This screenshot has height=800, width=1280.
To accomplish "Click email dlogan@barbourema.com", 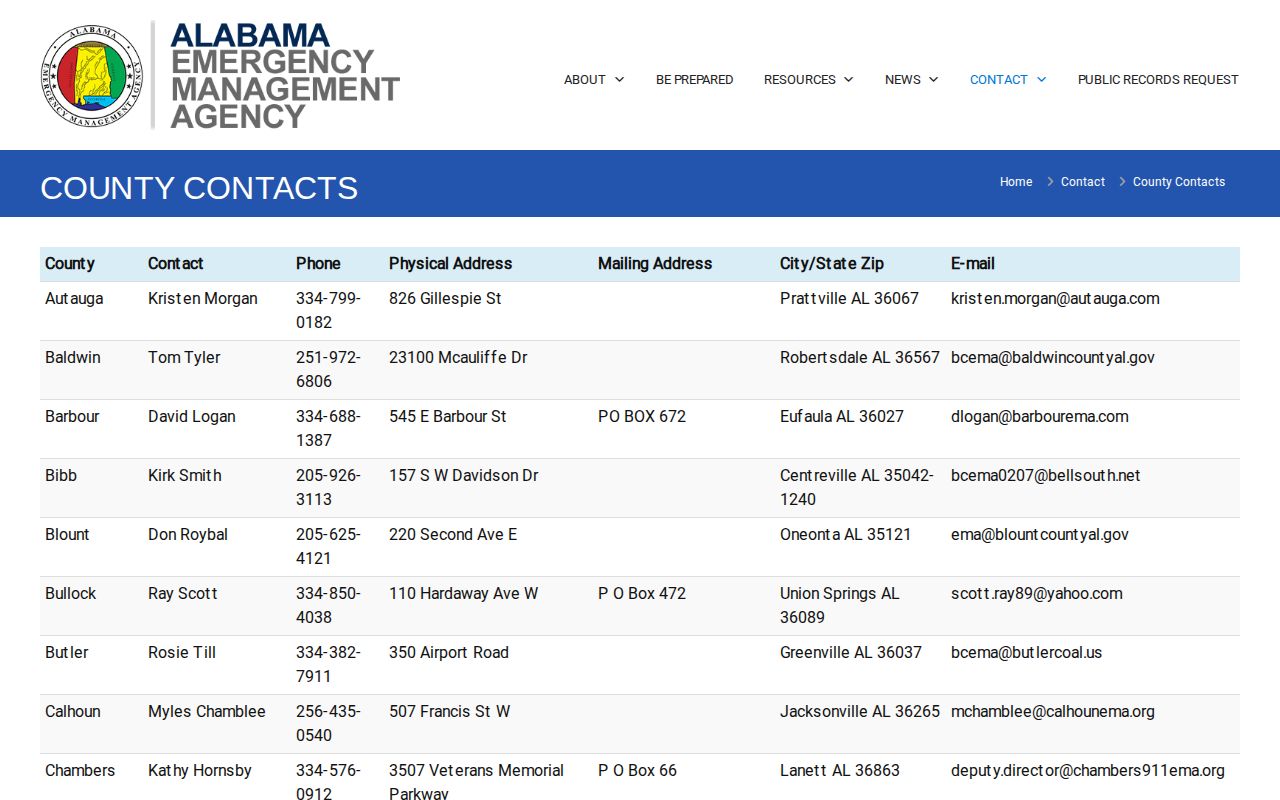I will point(1040,417).
